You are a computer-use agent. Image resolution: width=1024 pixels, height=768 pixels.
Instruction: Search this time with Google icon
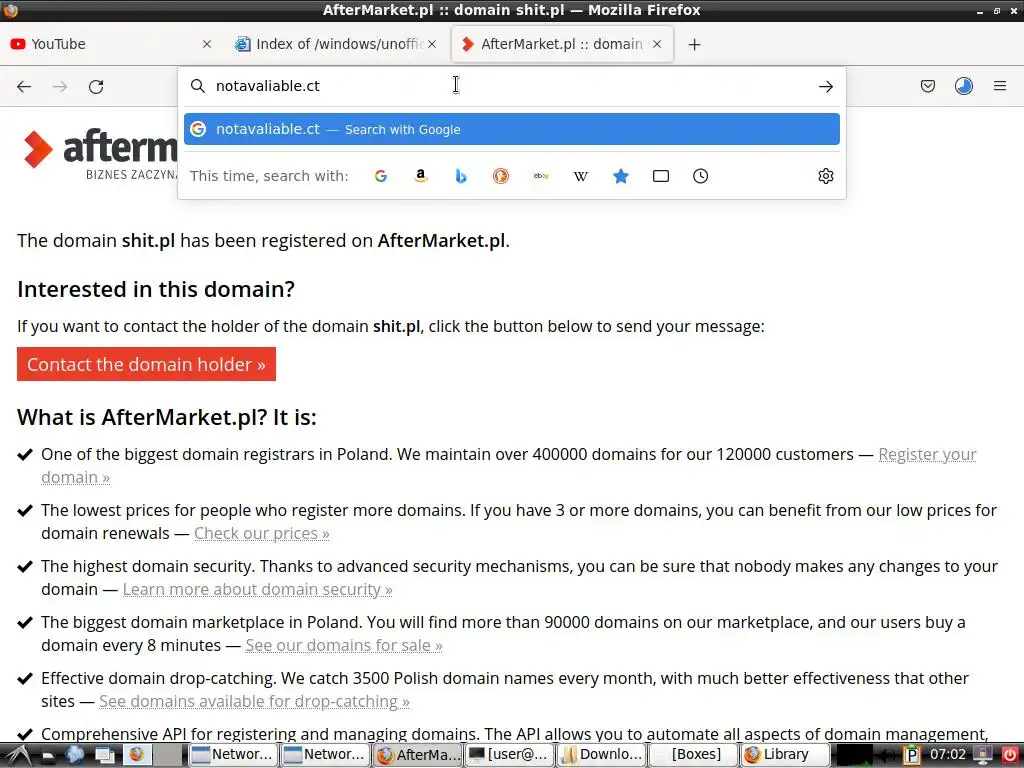click(381, 176)
